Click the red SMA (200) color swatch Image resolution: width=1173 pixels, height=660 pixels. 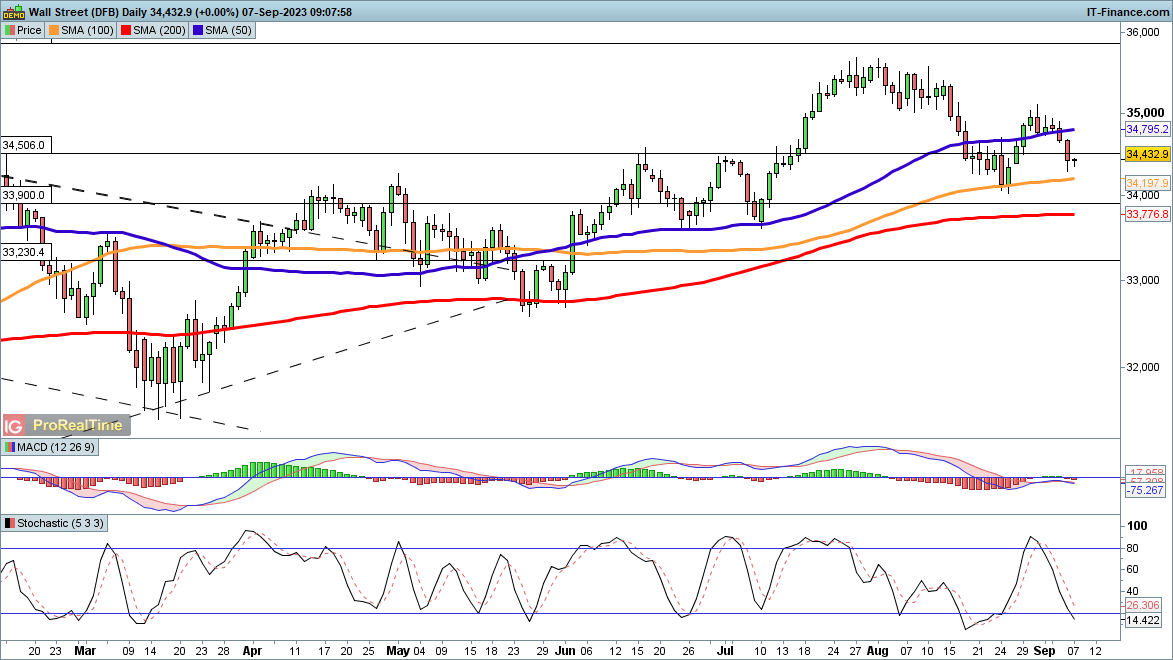[x=127, y=30]
